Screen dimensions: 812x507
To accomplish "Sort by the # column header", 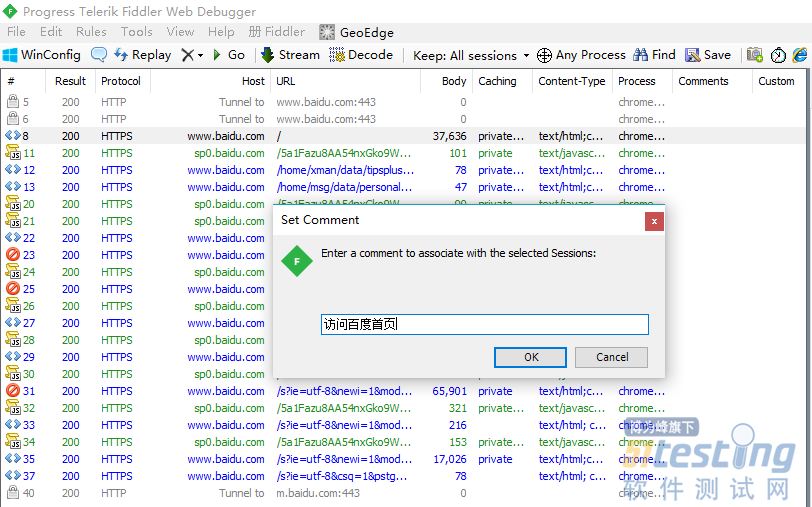I will click(11, 81).
